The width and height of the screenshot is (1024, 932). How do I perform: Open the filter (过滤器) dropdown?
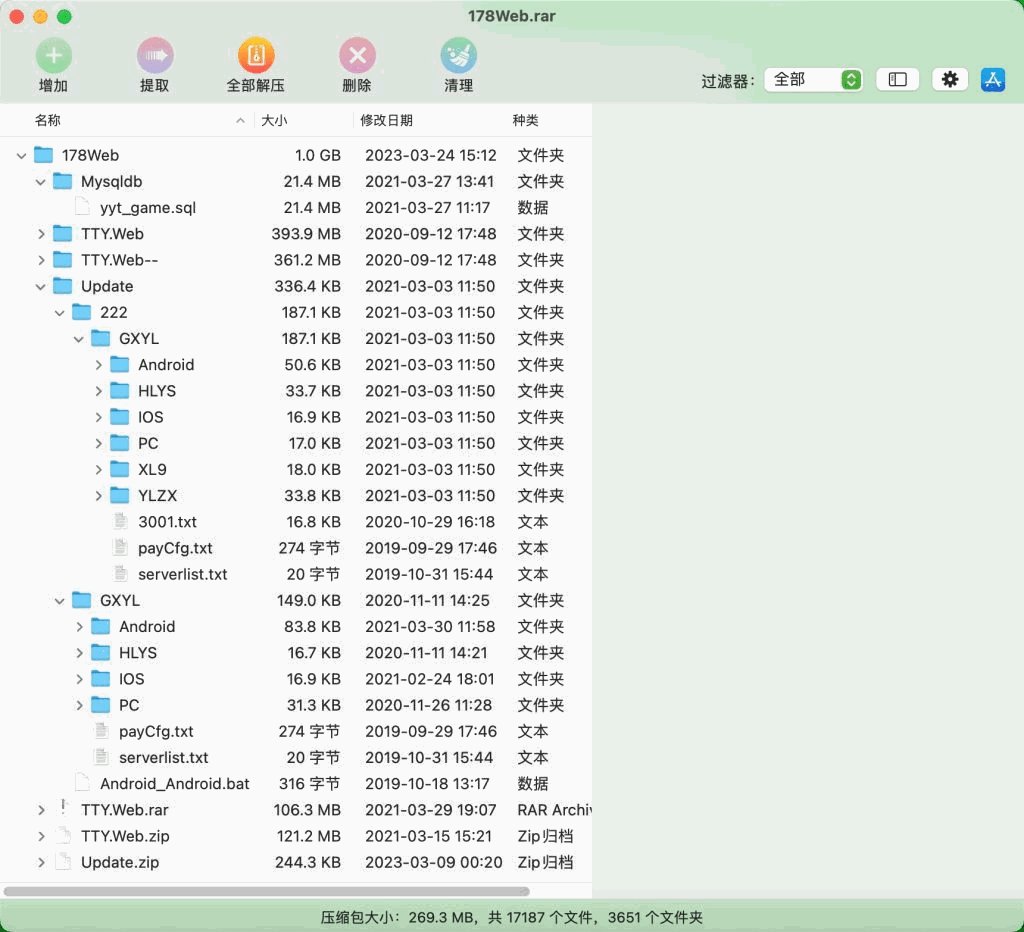point(813,79)
